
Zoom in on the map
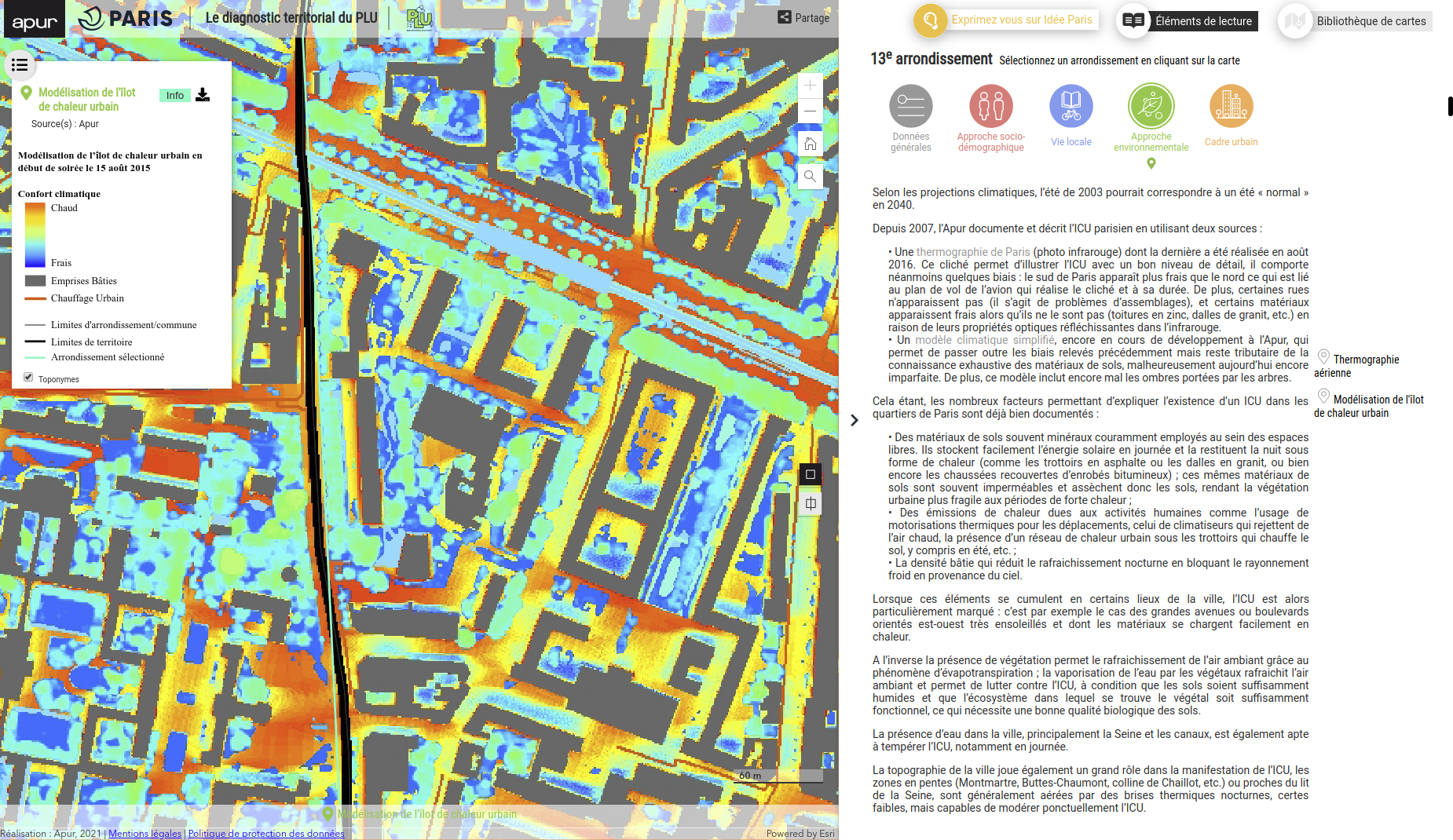[x=810, y=86]
